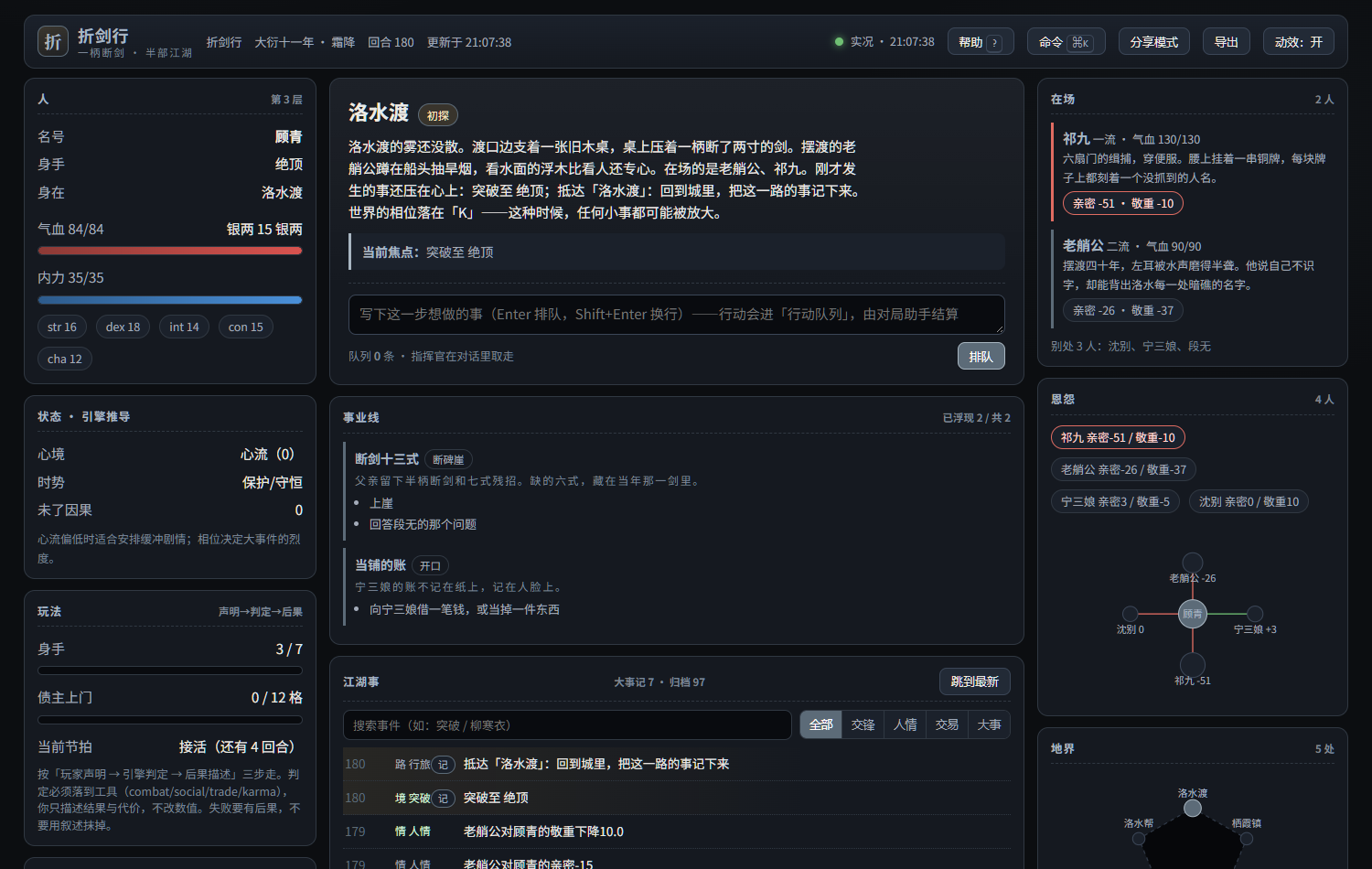Viewport: 1372px width, 869px height.
Task: Select the 沈别 0 node in the relationship graph
Action: tap(1131, 614)
